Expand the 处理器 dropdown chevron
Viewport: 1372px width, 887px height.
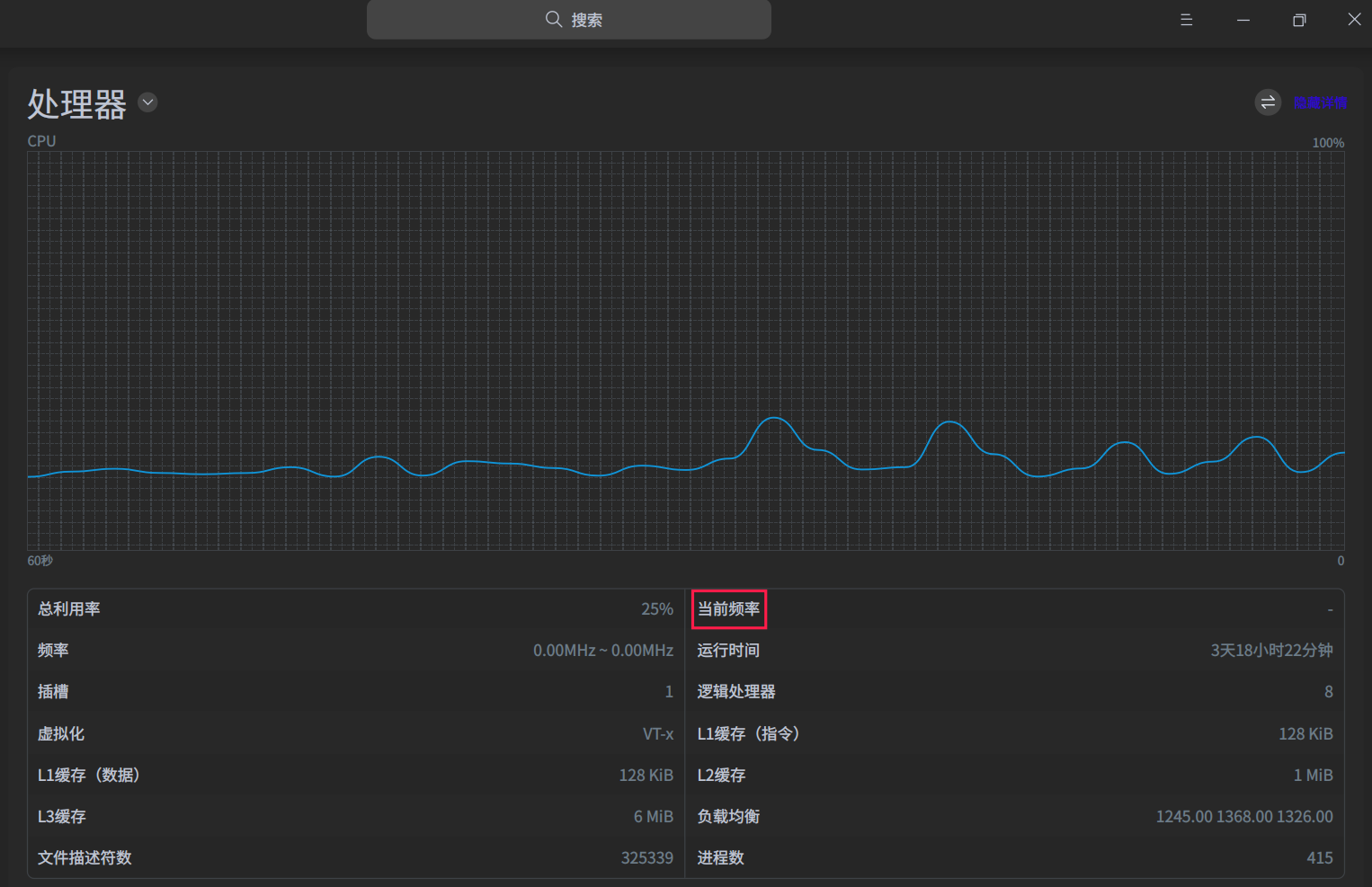click(148, 102)
